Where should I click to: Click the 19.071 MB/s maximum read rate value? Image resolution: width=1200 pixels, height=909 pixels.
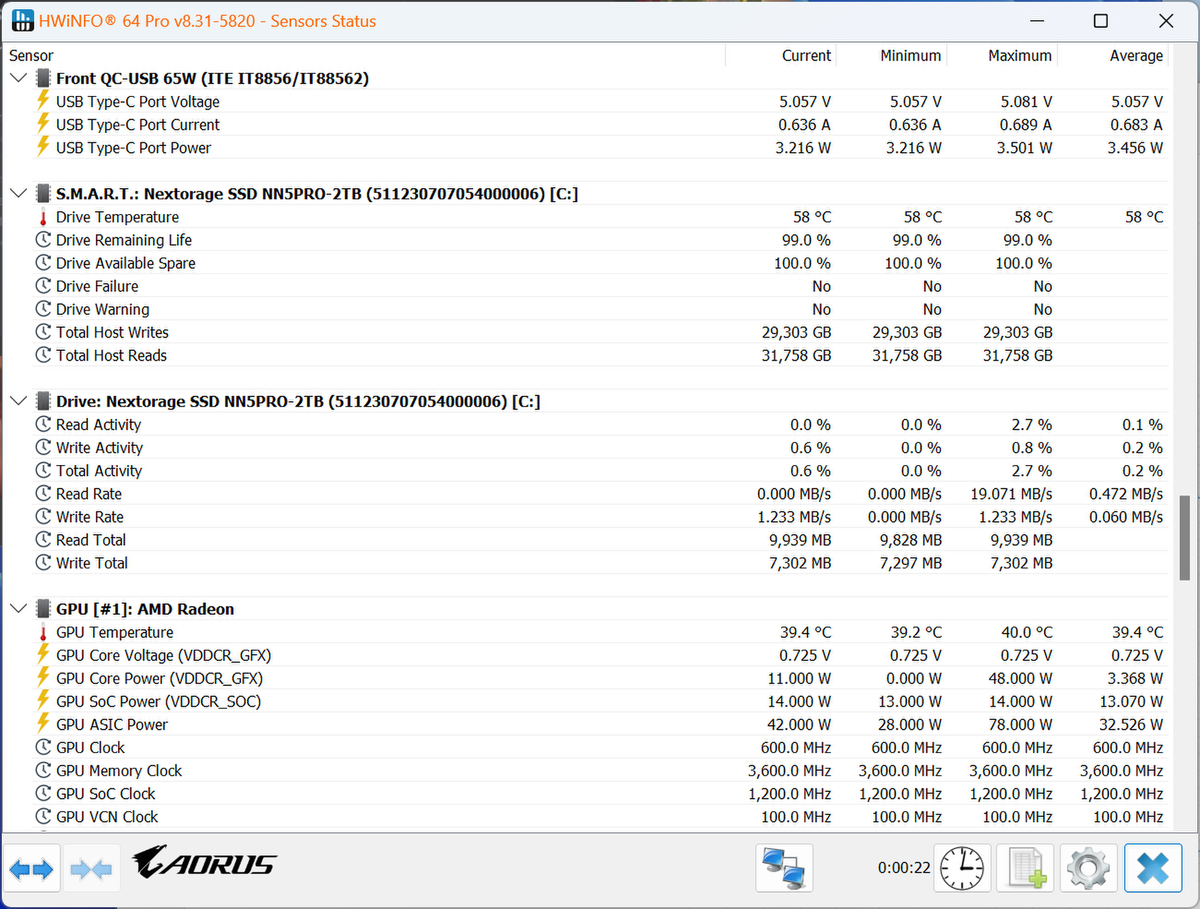point(1010,493)
